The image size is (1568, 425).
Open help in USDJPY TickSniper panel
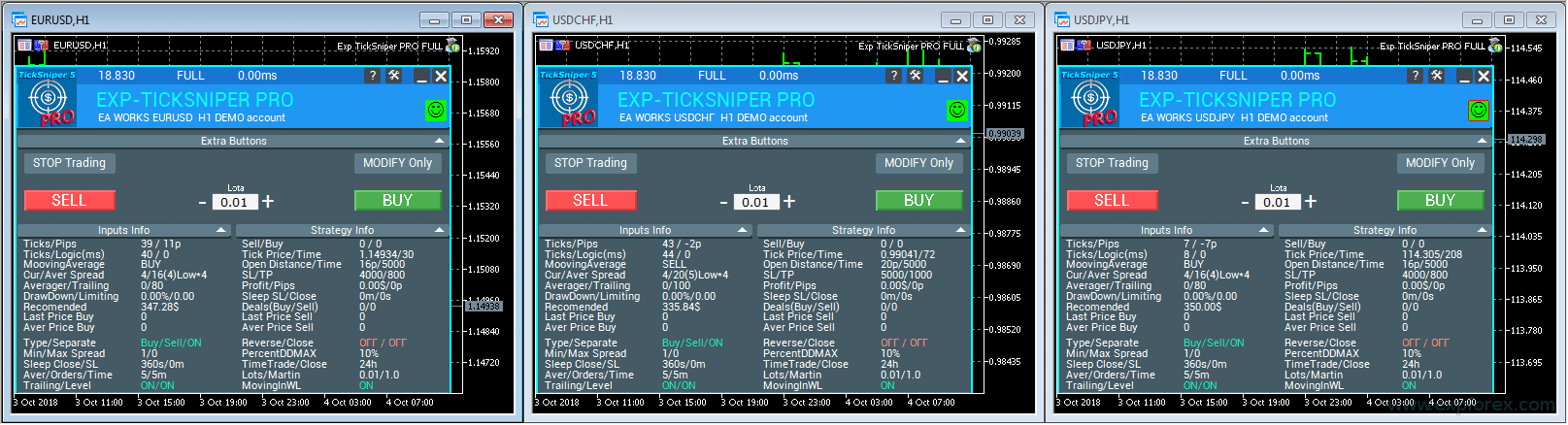pos(1415,76)
